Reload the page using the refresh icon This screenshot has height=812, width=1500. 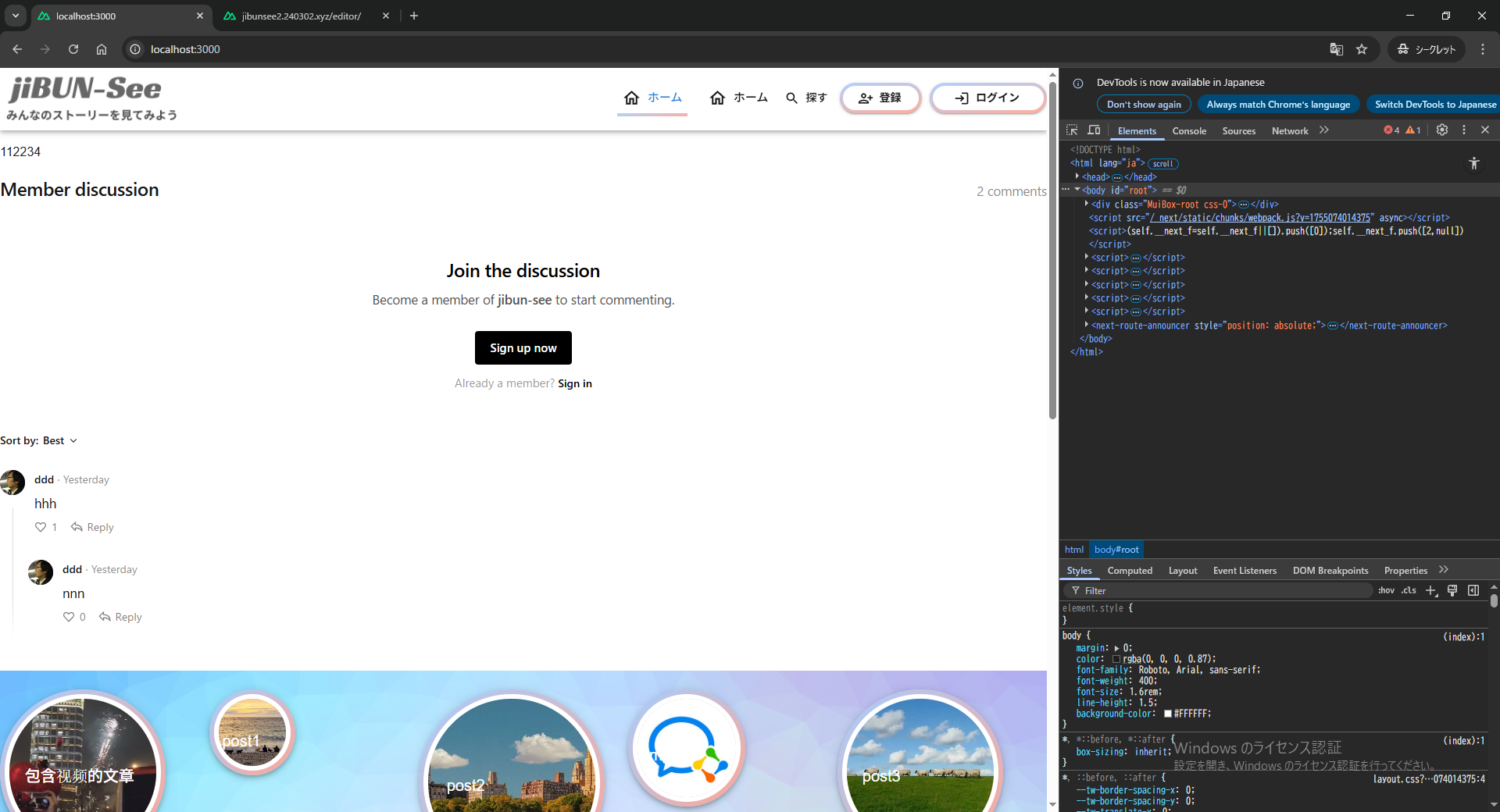(x=73, y=49)
